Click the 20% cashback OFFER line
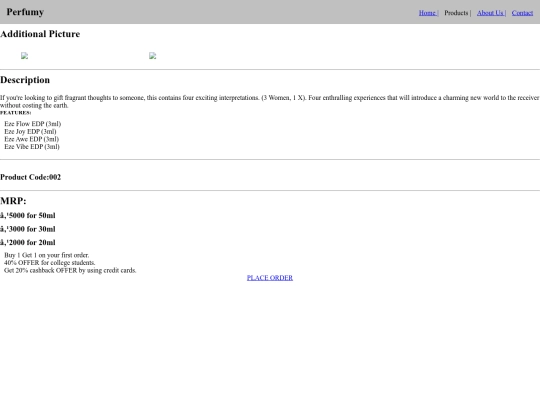 (x=70, y=270)
